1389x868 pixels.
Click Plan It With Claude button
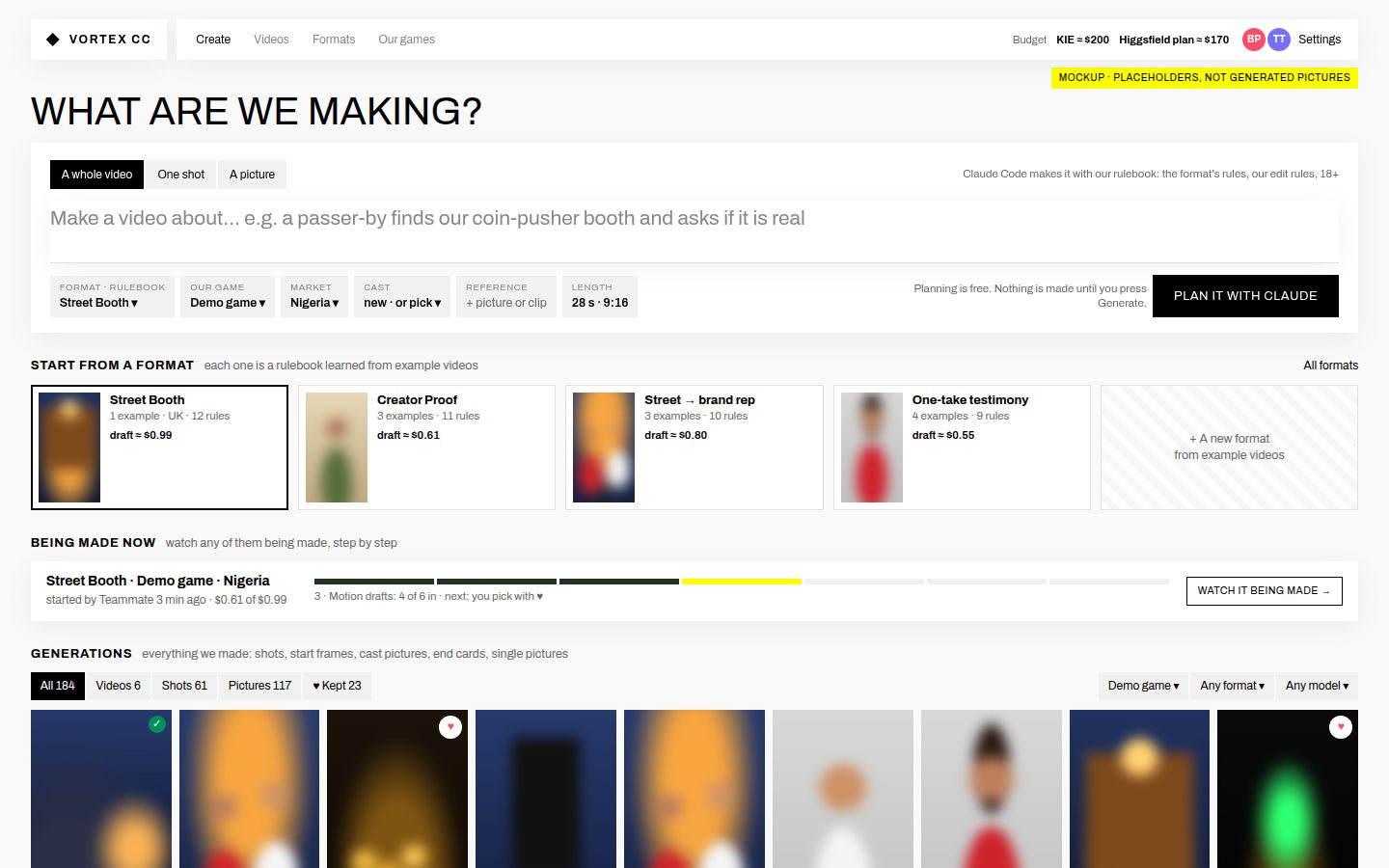(x=1245, y=296)
